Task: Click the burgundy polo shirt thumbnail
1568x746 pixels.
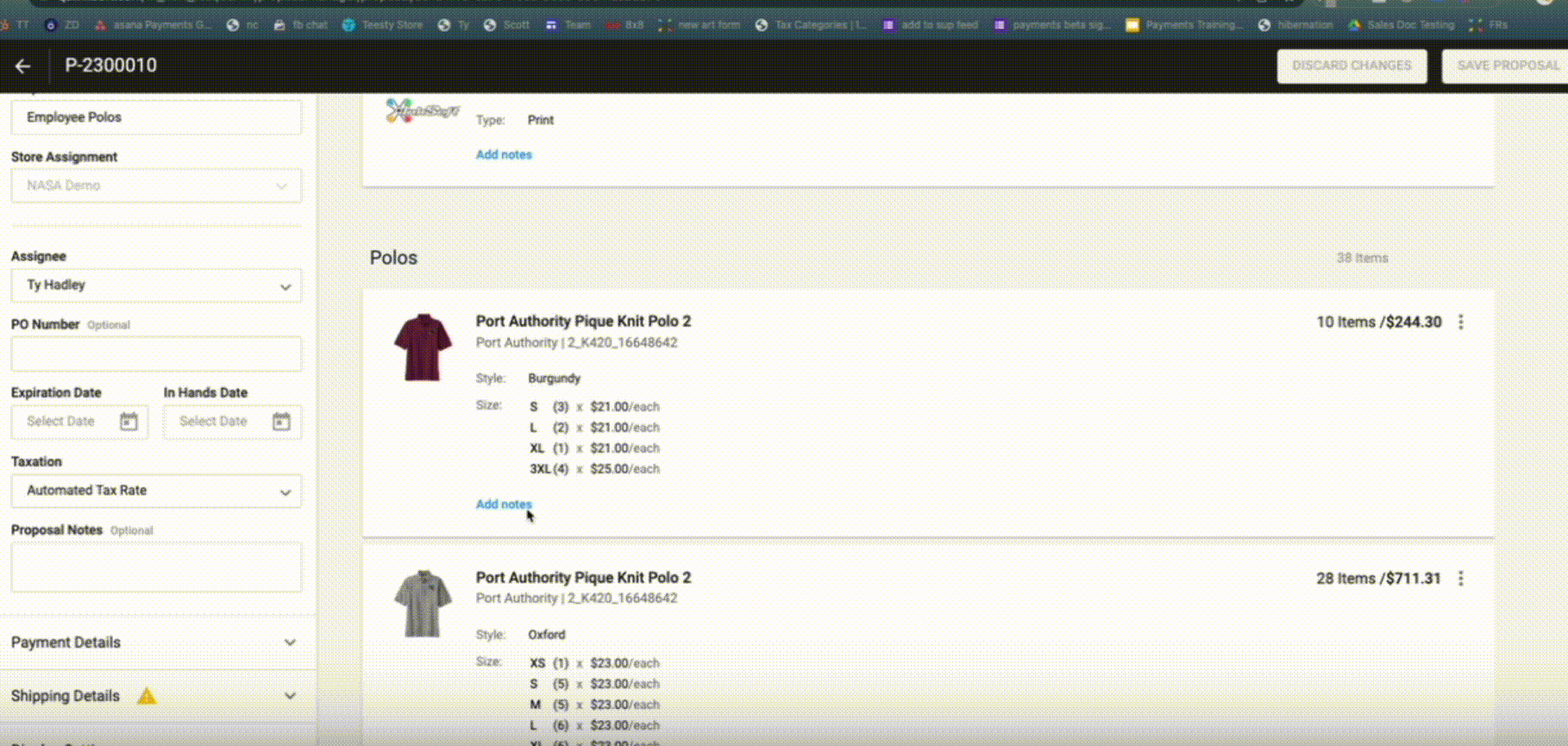Action: point(423,347)
